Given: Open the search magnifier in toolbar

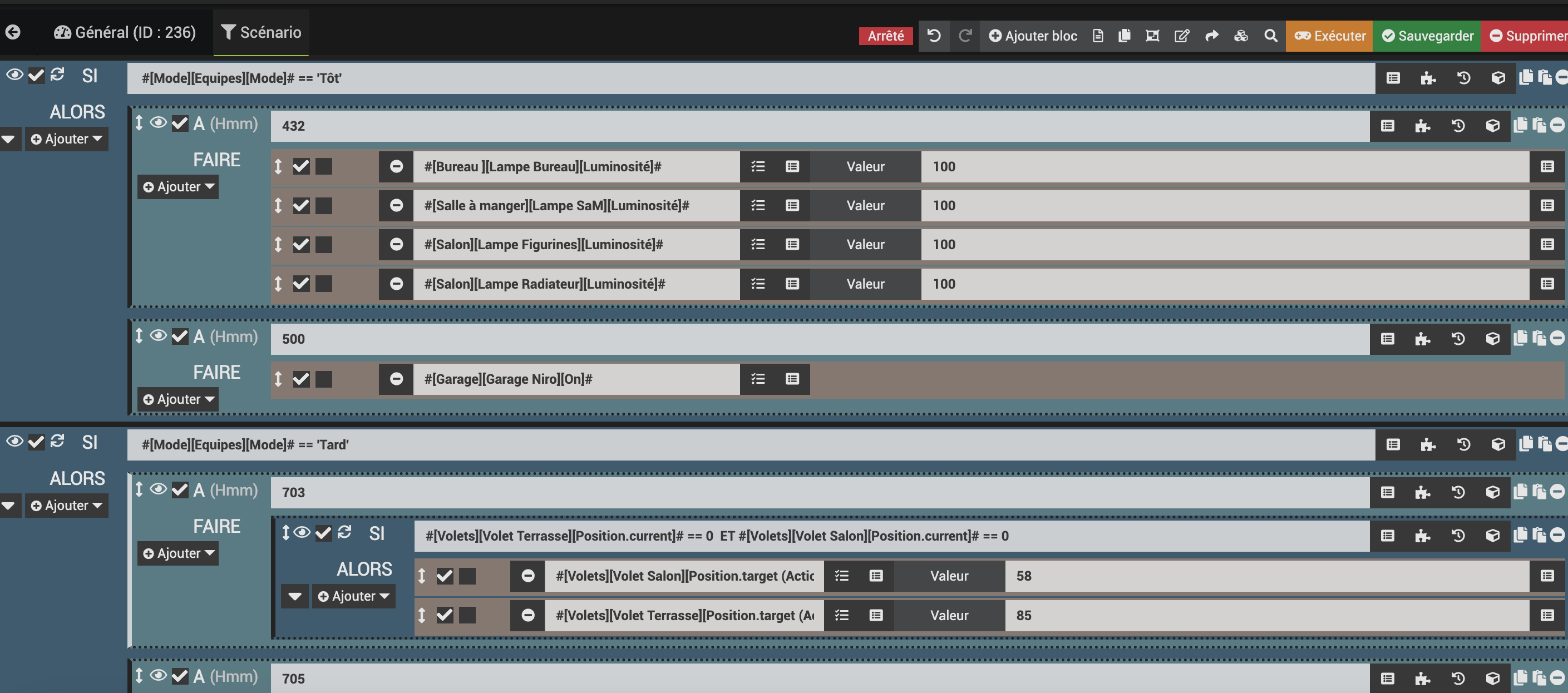Looking at the screenshot, I should coord(1270,36).
